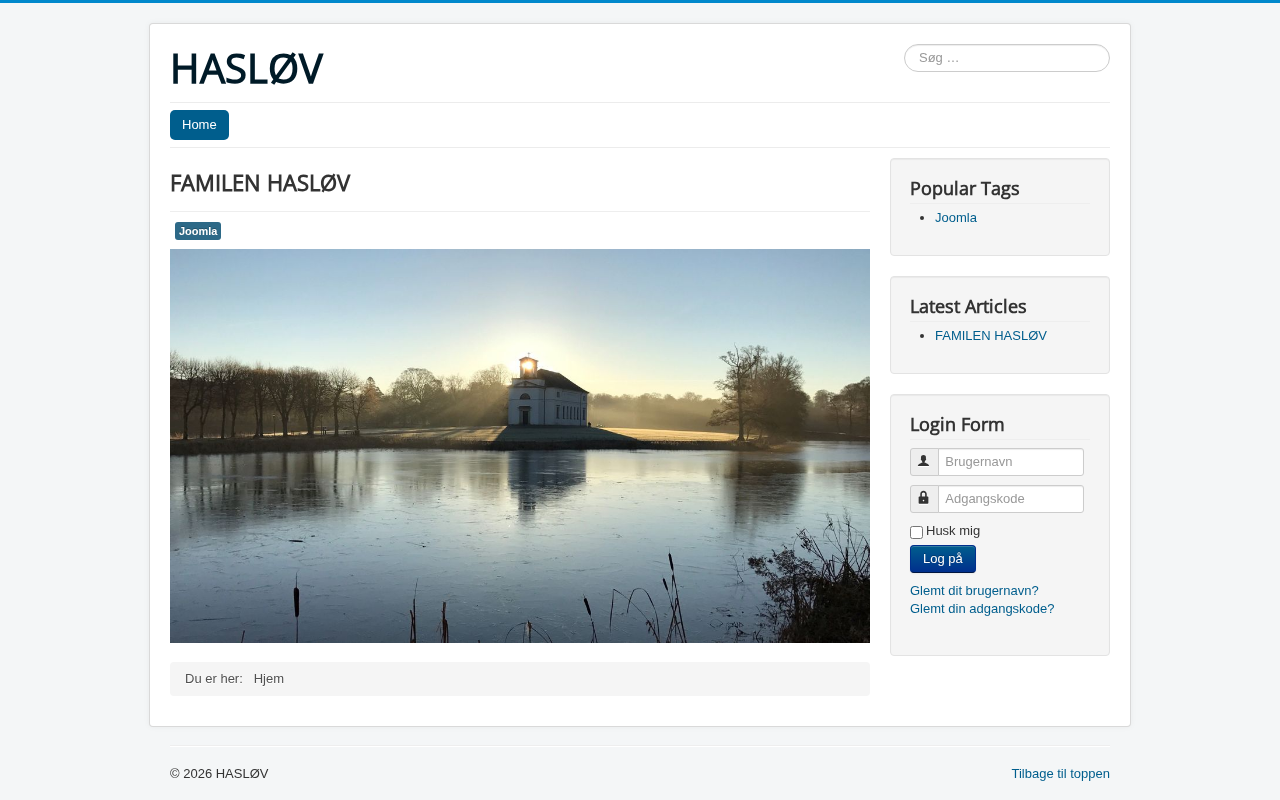
Task: Follow the Glemt dit brugernavn link
Action: point(974,591)
